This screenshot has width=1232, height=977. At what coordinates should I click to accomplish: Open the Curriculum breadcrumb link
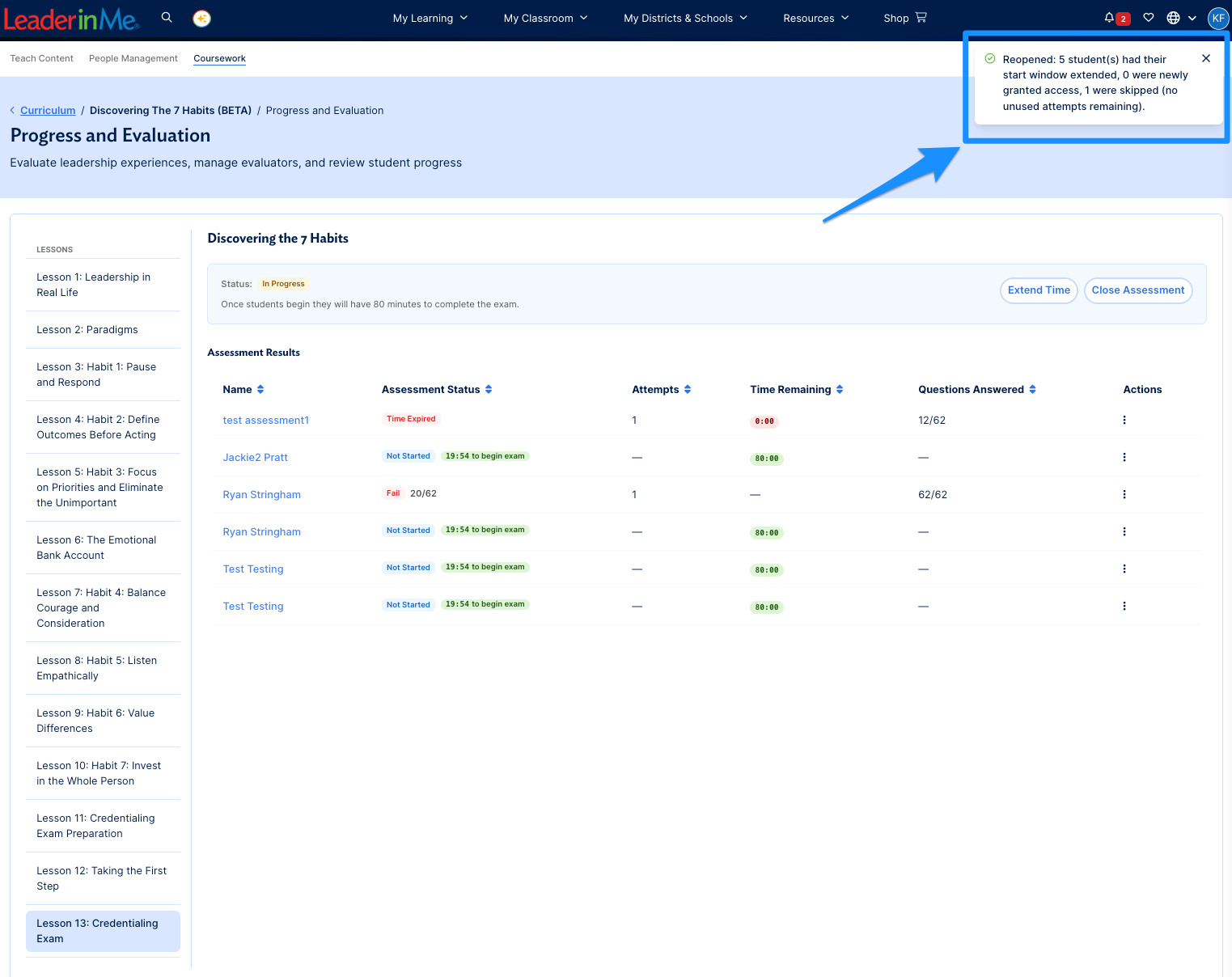coord(48,111)
